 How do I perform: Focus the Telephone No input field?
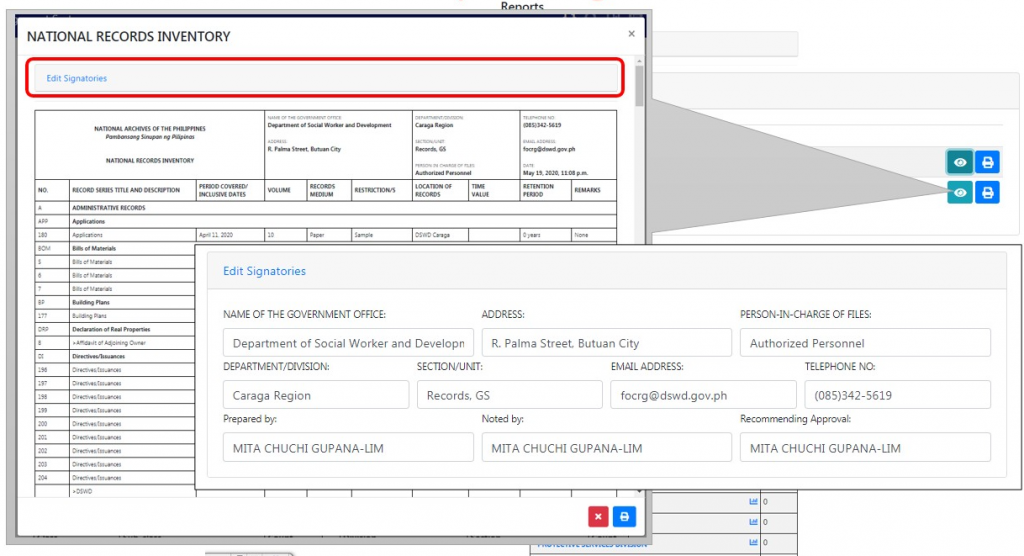[897, 395]
